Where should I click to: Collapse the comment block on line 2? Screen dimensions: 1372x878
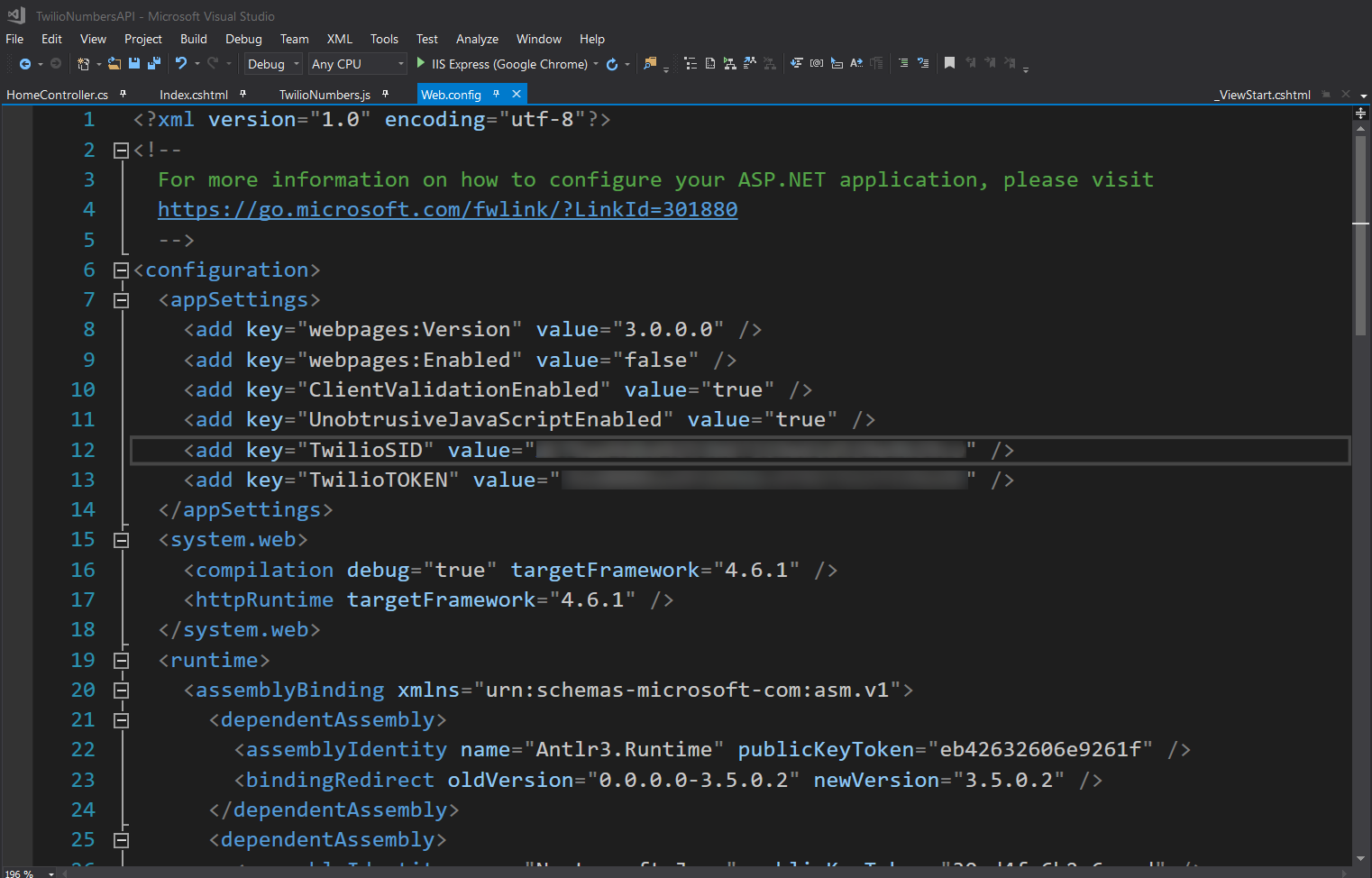pyautogui.click(x=121, y=151)
